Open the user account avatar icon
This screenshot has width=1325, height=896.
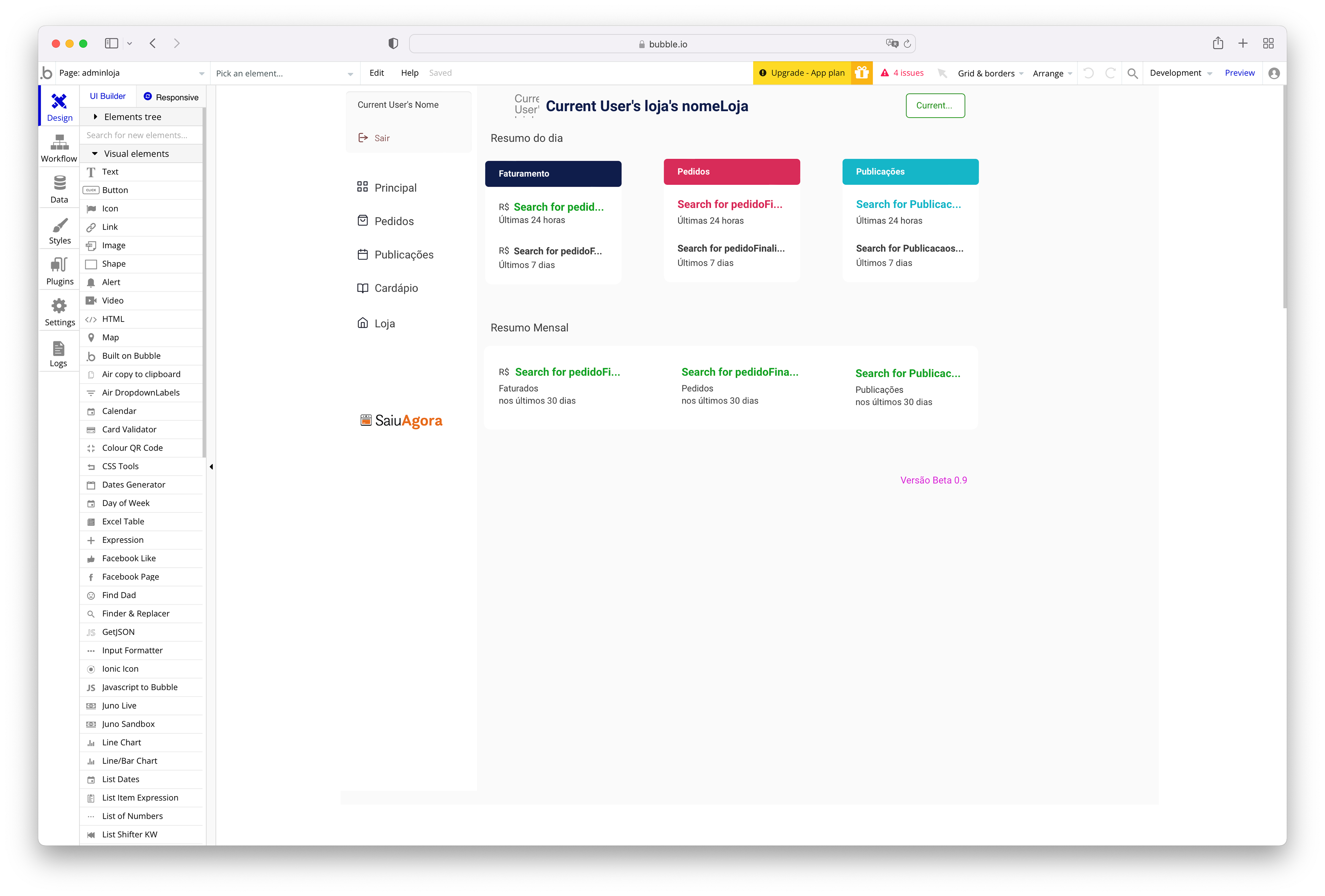point(1274,73)
